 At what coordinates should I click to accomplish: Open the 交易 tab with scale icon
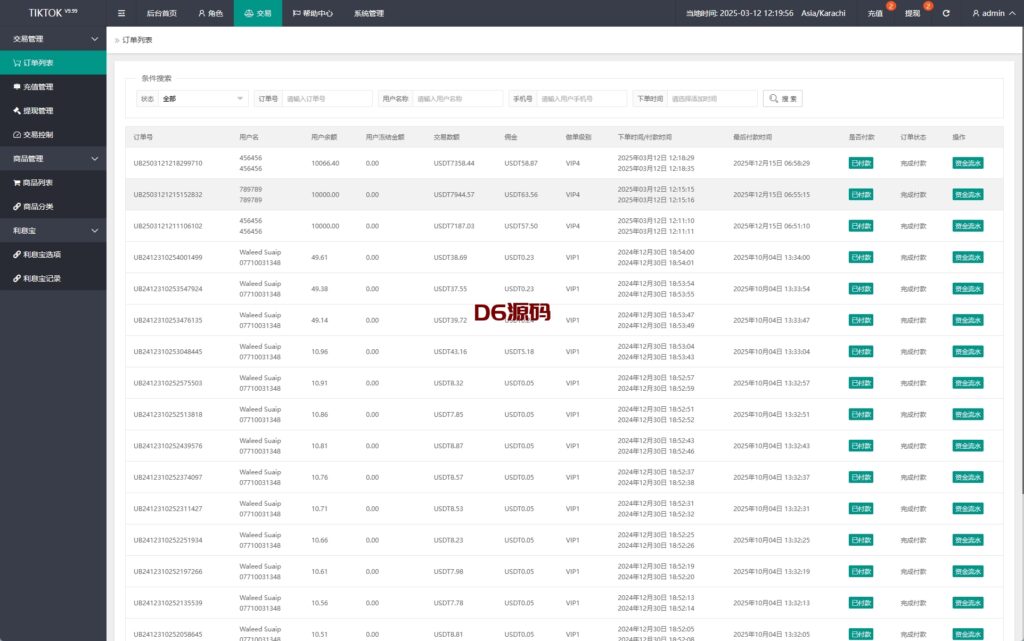[258, 13]
